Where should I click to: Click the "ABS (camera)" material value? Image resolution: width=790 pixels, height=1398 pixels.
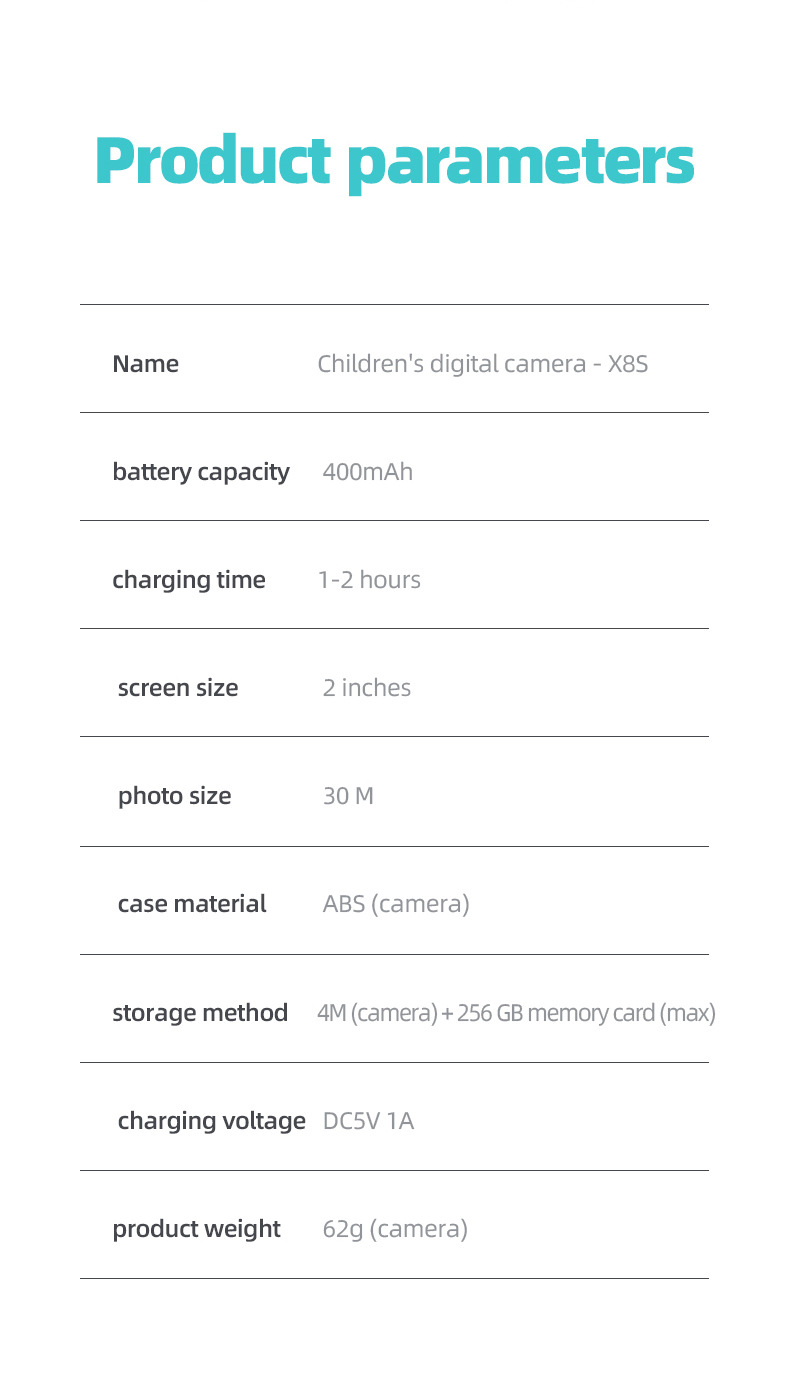(396, 904)
